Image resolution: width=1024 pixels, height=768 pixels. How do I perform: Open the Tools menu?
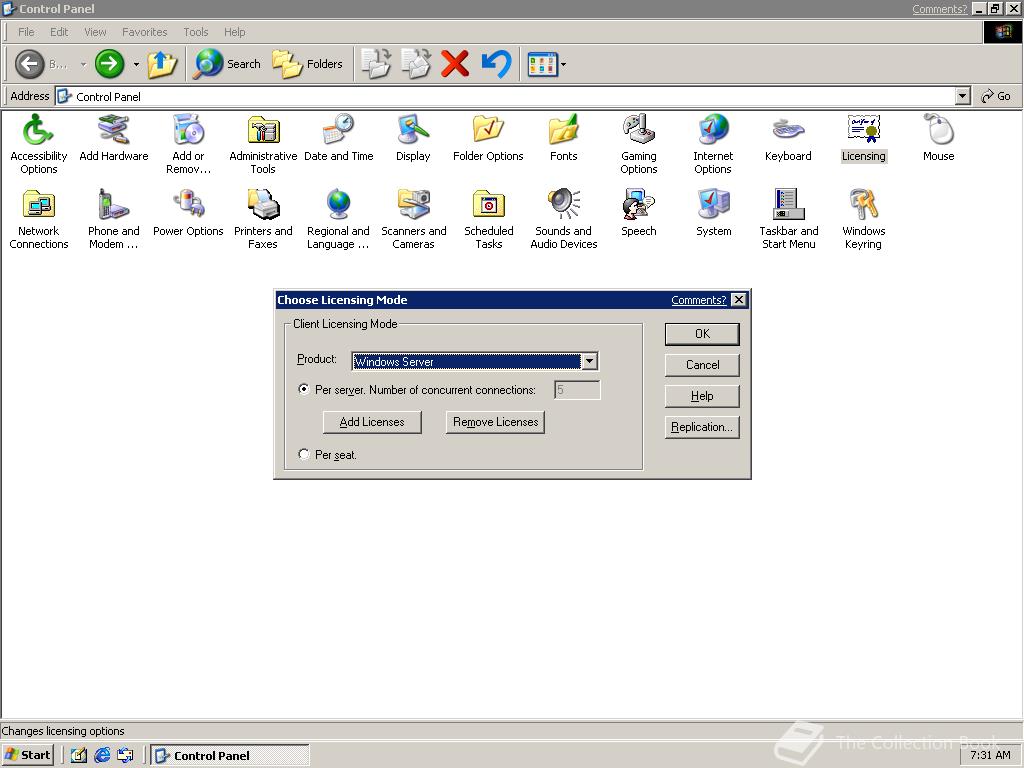click(195, 32)
